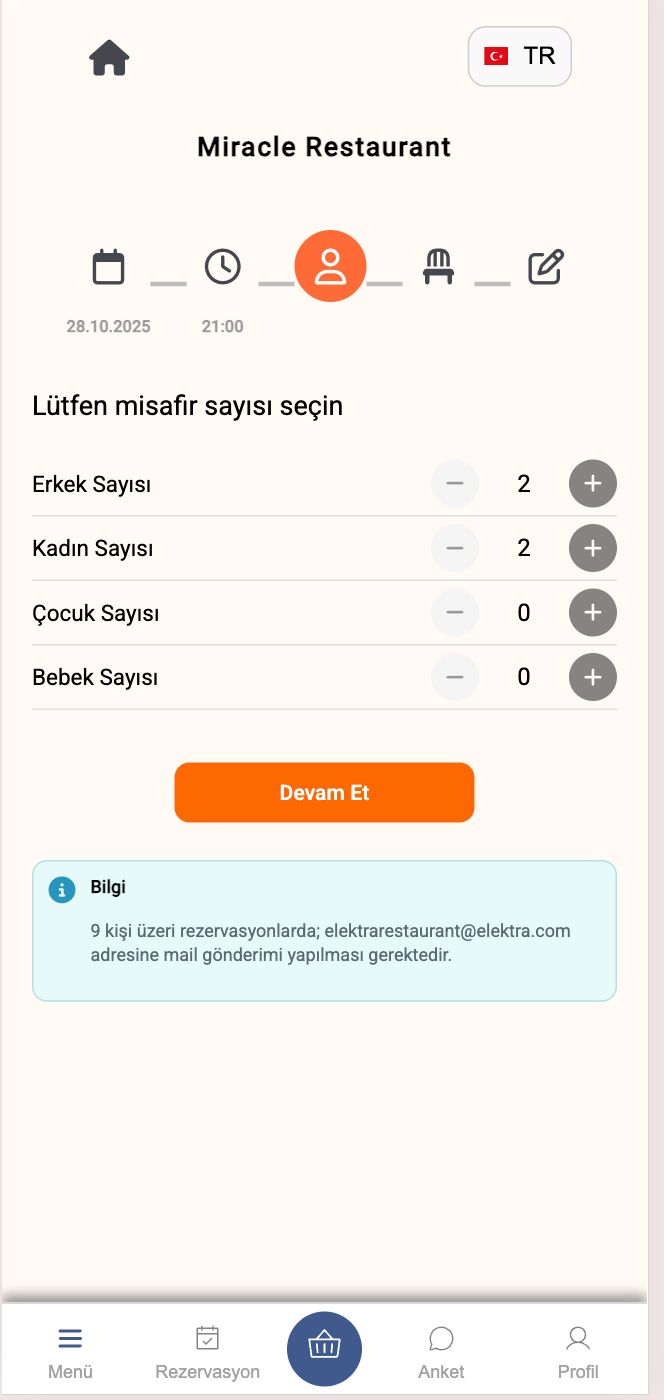Increase Bebek Sayısı using plus

[x=592, y=677]
